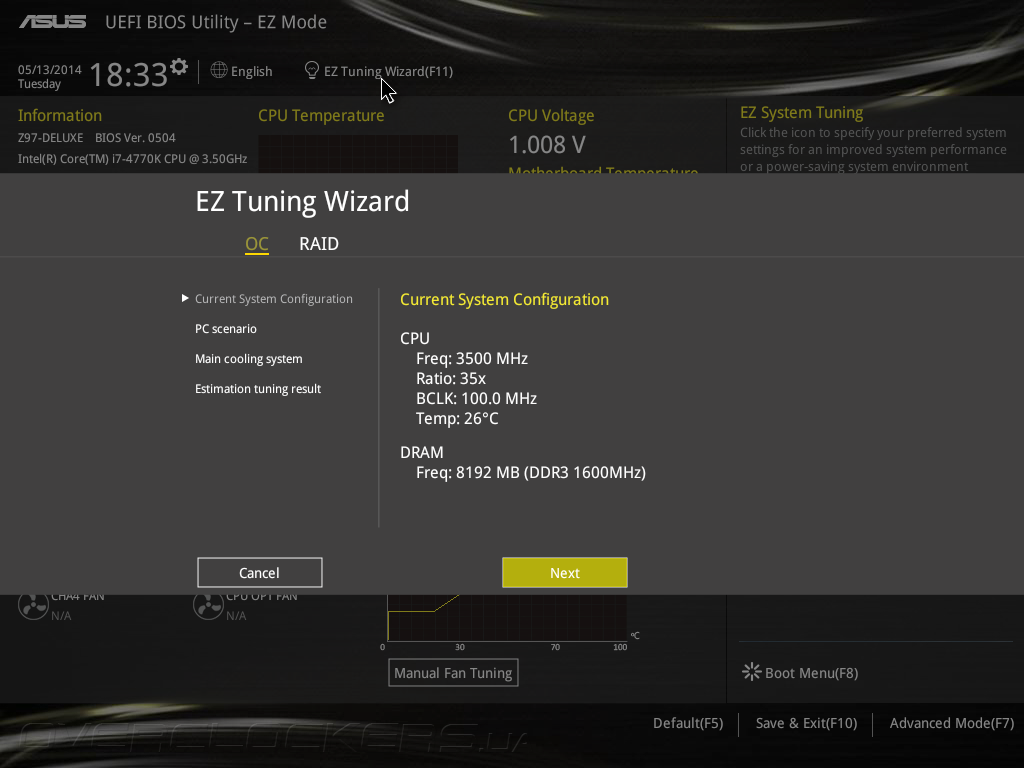
Task: Change language from English
Action: pos(251,71)
